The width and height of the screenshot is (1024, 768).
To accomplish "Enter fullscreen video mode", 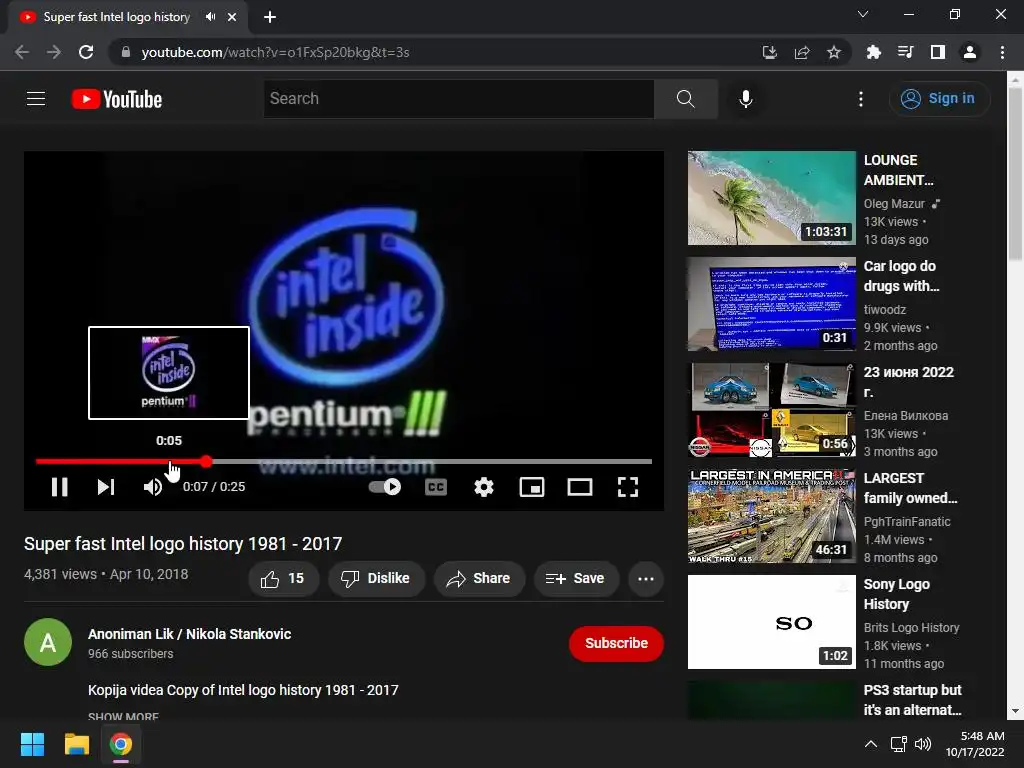I will [628, 487].
